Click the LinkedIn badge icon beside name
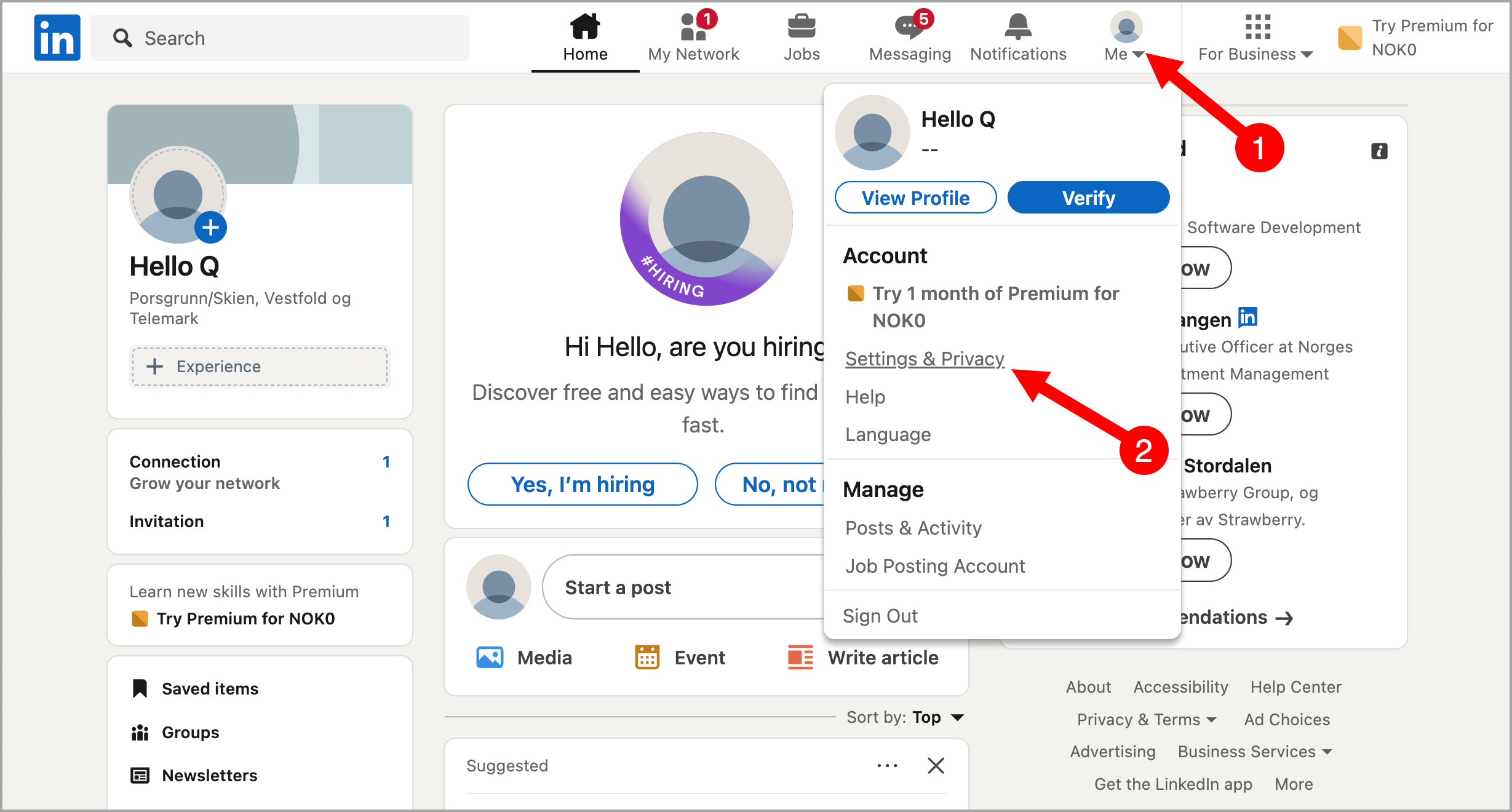This screenshot has height=812, width=1512. tap(1248, 317)
